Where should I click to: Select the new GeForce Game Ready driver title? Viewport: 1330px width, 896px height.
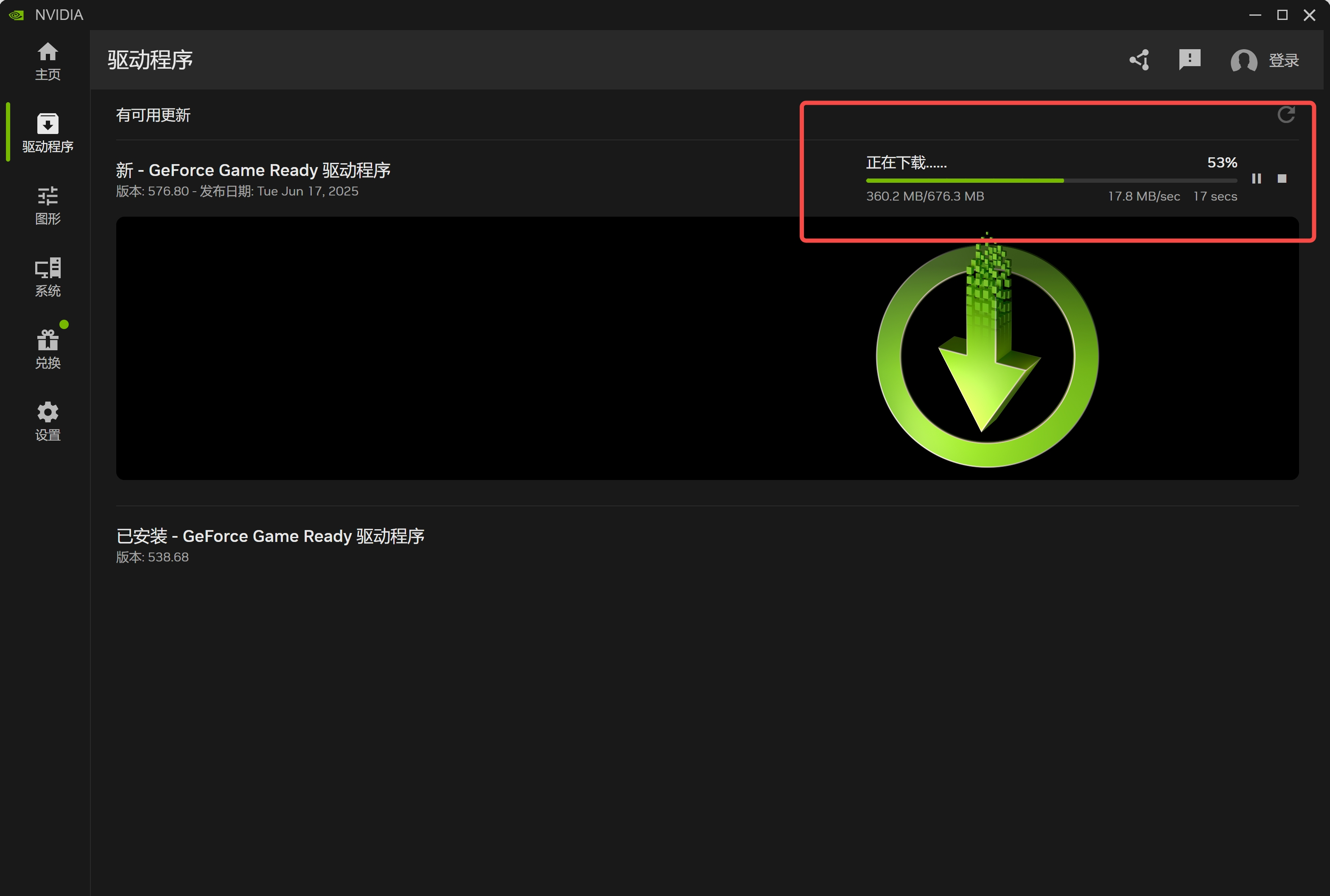pyautogui.click(x=252, y=170)
